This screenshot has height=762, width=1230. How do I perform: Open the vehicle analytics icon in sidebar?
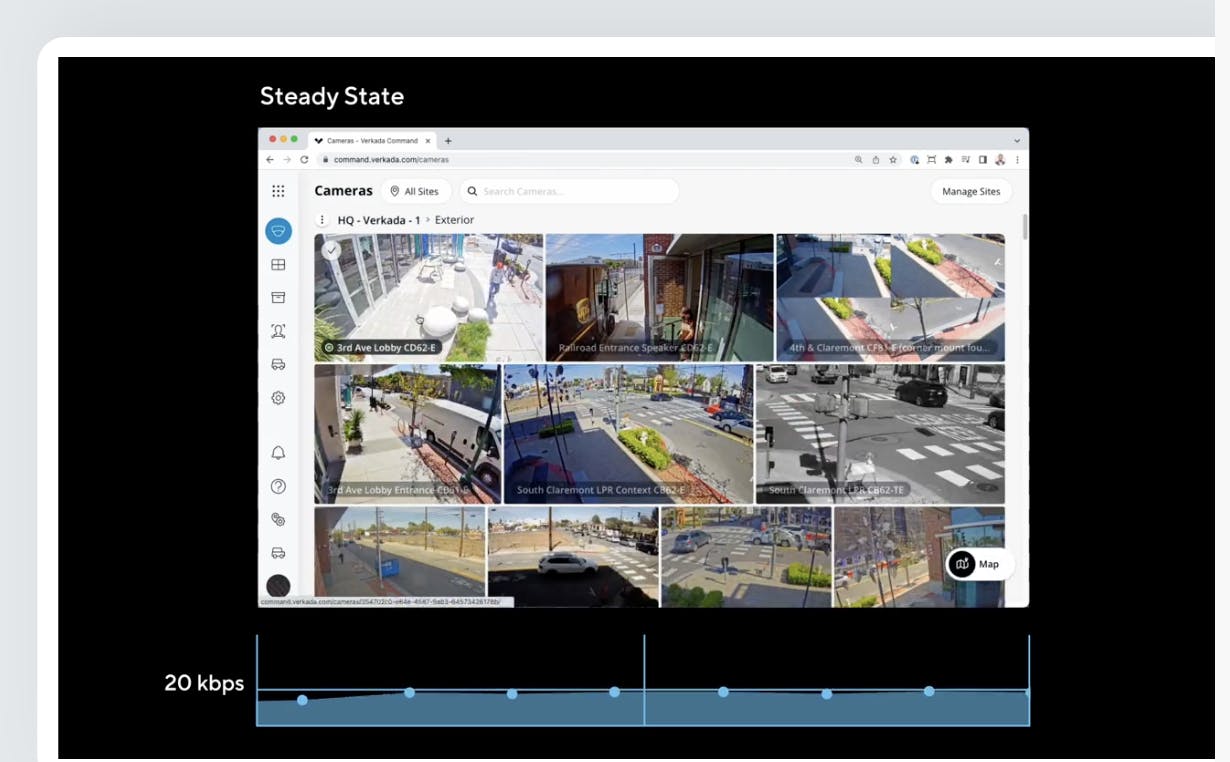[278, 364]
